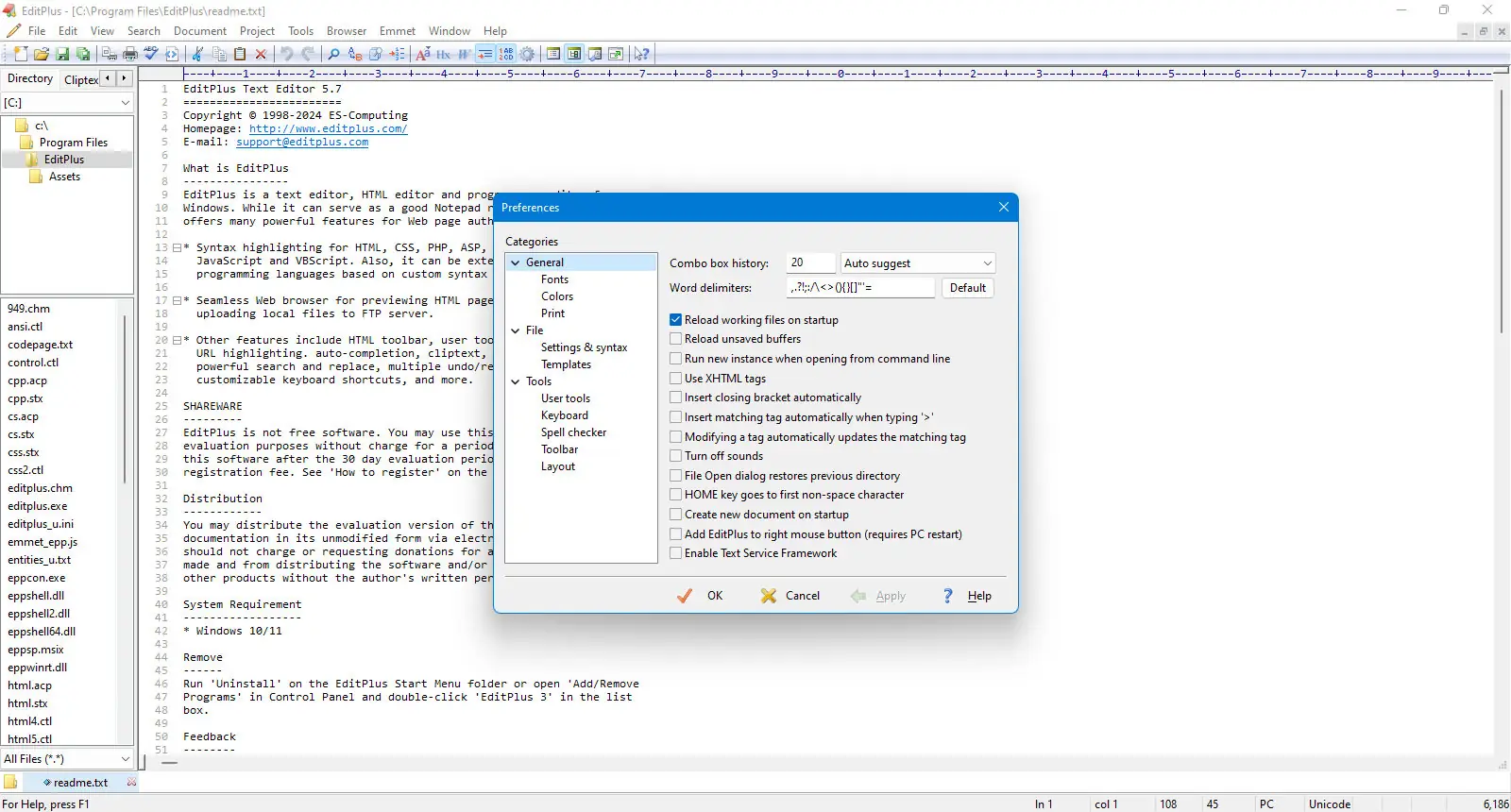Viewport: 1511px width, 812px height.
Task: Open the Auto suggest dropdown
Action: coord(918,263)
